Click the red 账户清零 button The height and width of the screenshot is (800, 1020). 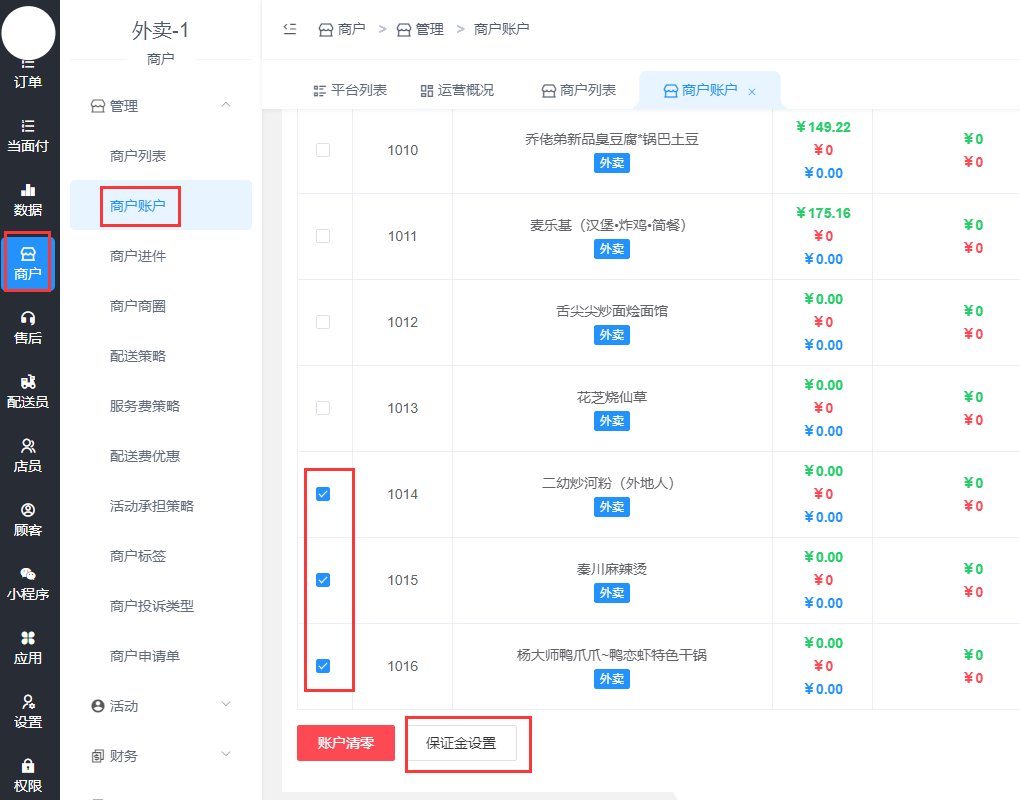tap(345, 743)
